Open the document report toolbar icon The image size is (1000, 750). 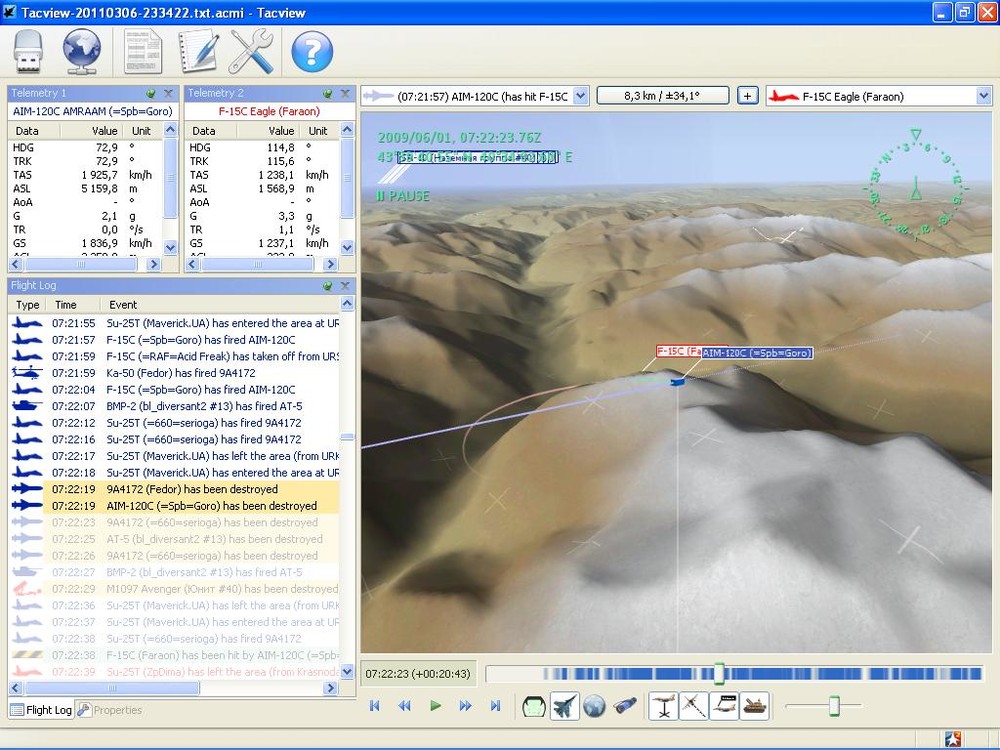(142, 52)
